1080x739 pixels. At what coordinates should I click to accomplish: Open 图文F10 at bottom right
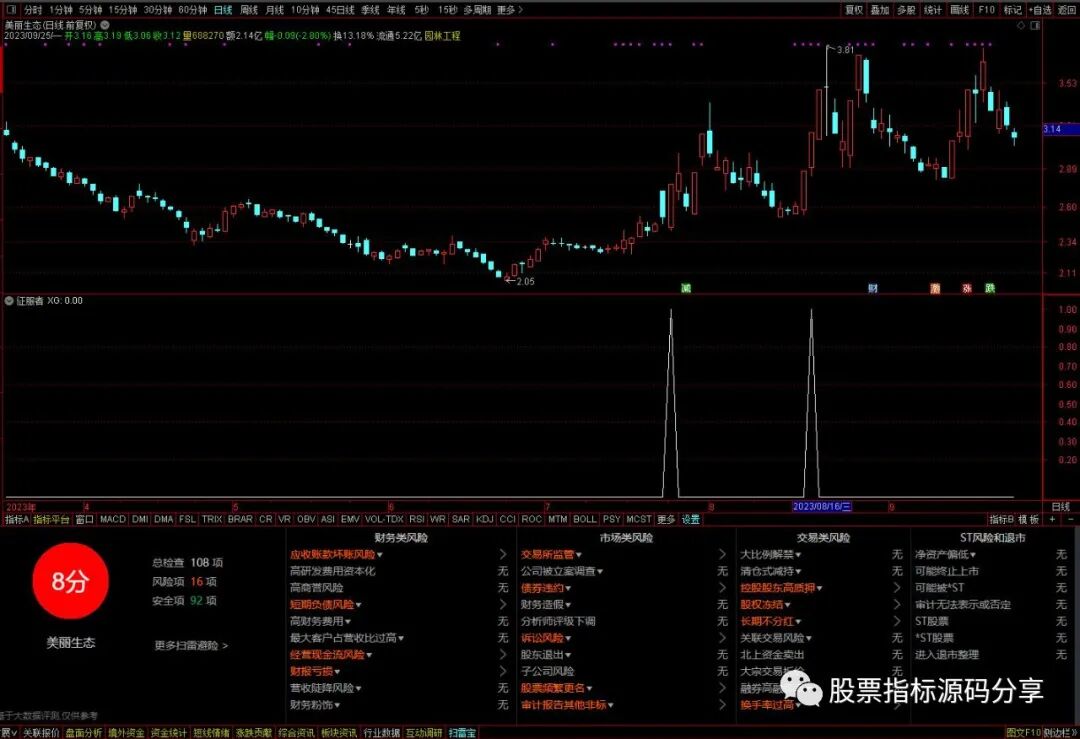click(x=1023, y=733)
